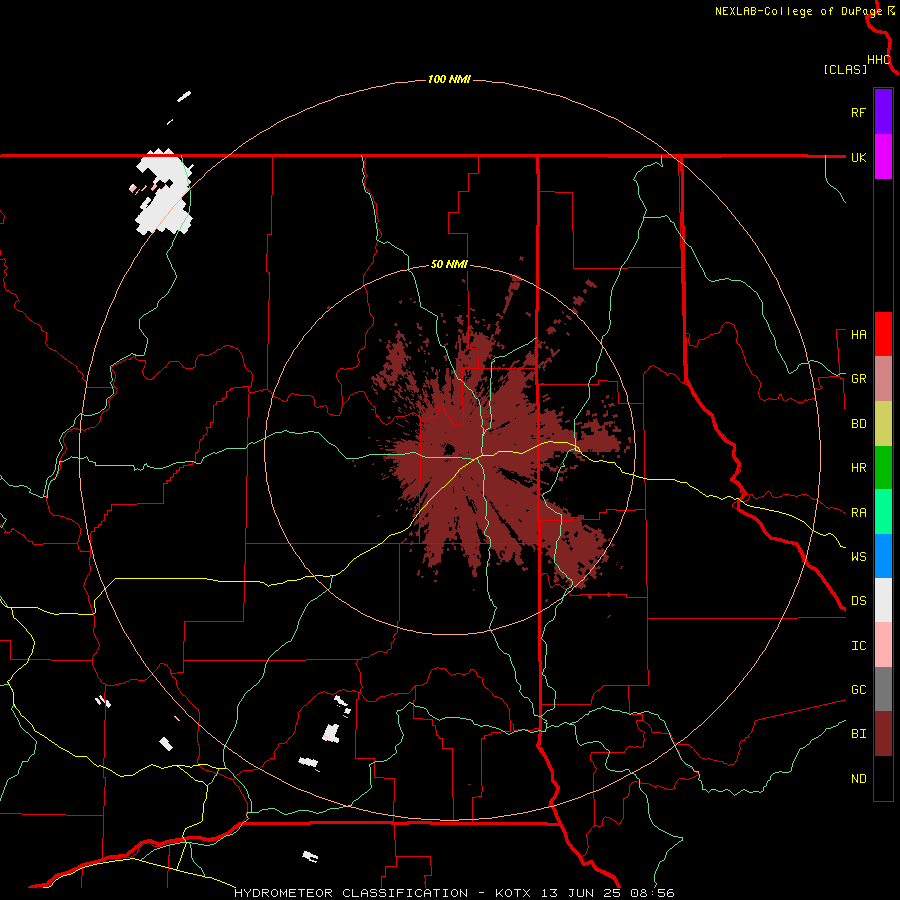Click the HHC product label
Screen dimensions: 900x900
pos(879,60)
